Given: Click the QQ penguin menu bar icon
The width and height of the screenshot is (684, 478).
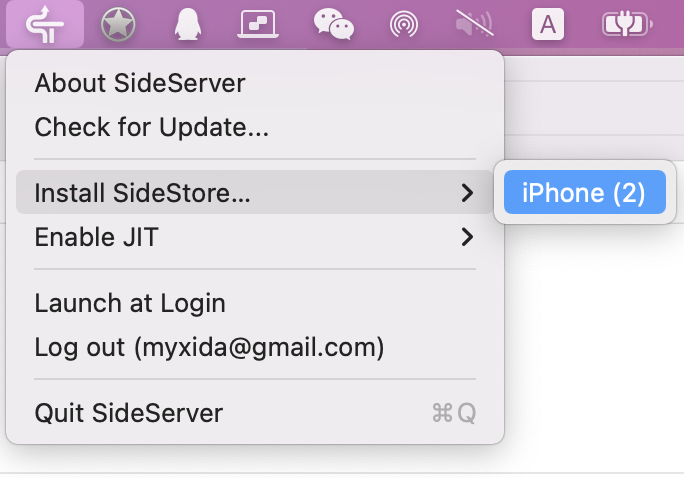Looking at the screenshot, I should pyautogui.click(x=187, y=24).
